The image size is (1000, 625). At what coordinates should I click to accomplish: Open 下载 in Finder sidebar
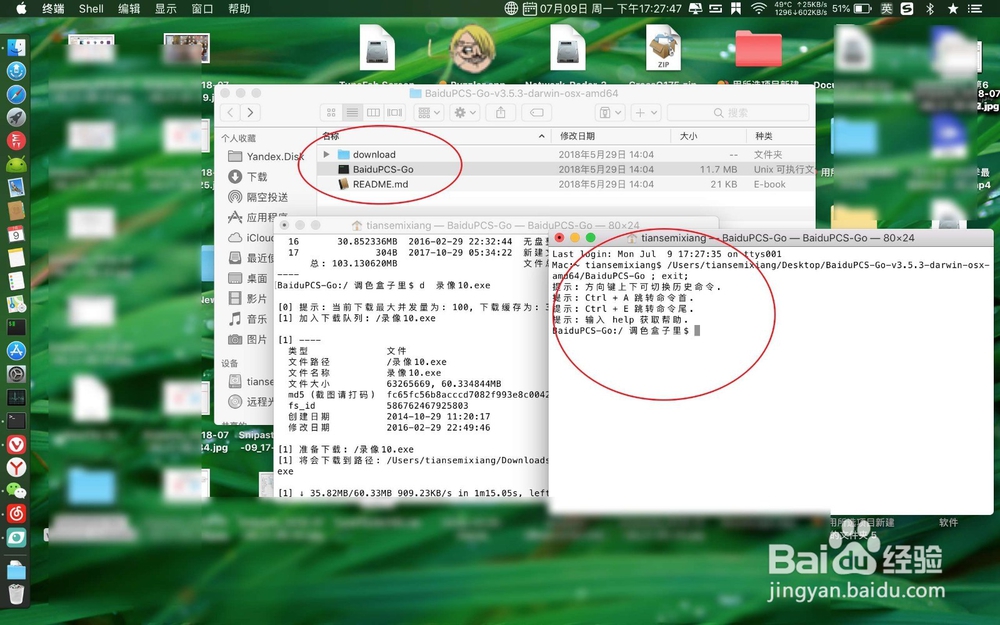pyautogui.click(x=249, y=177)
